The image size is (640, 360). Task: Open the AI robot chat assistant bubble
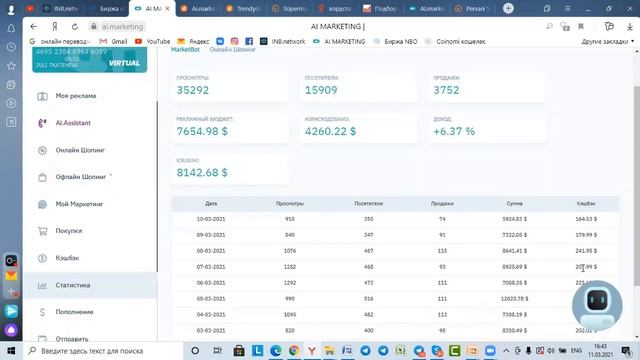[x=597, y=305]
